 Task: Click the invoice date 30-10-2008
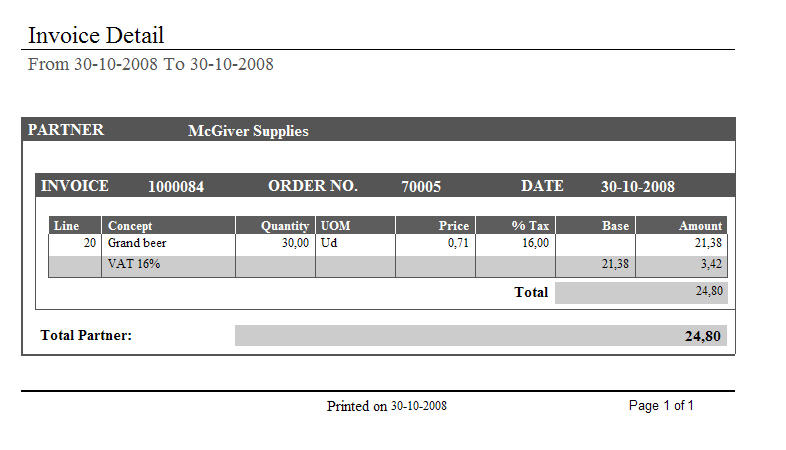coord(637,187)
